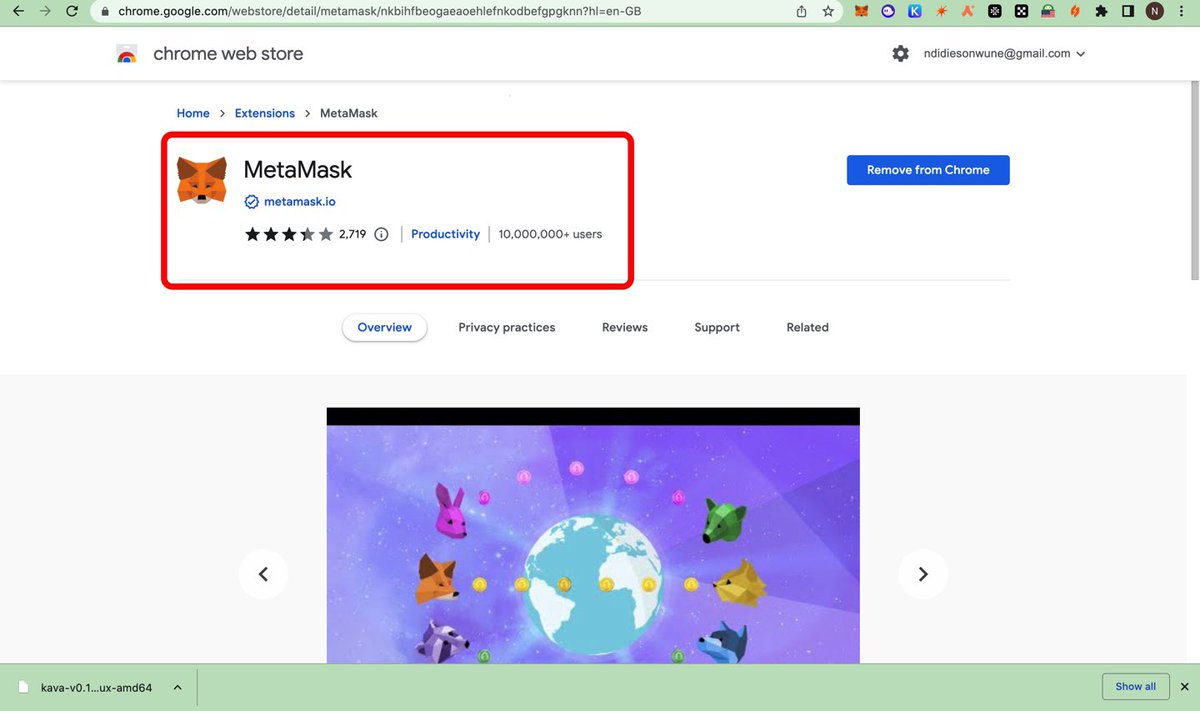Viewport: 1200px width, 711px height.
Task: Bookmark this page with the star
Action: click(828, 12)
